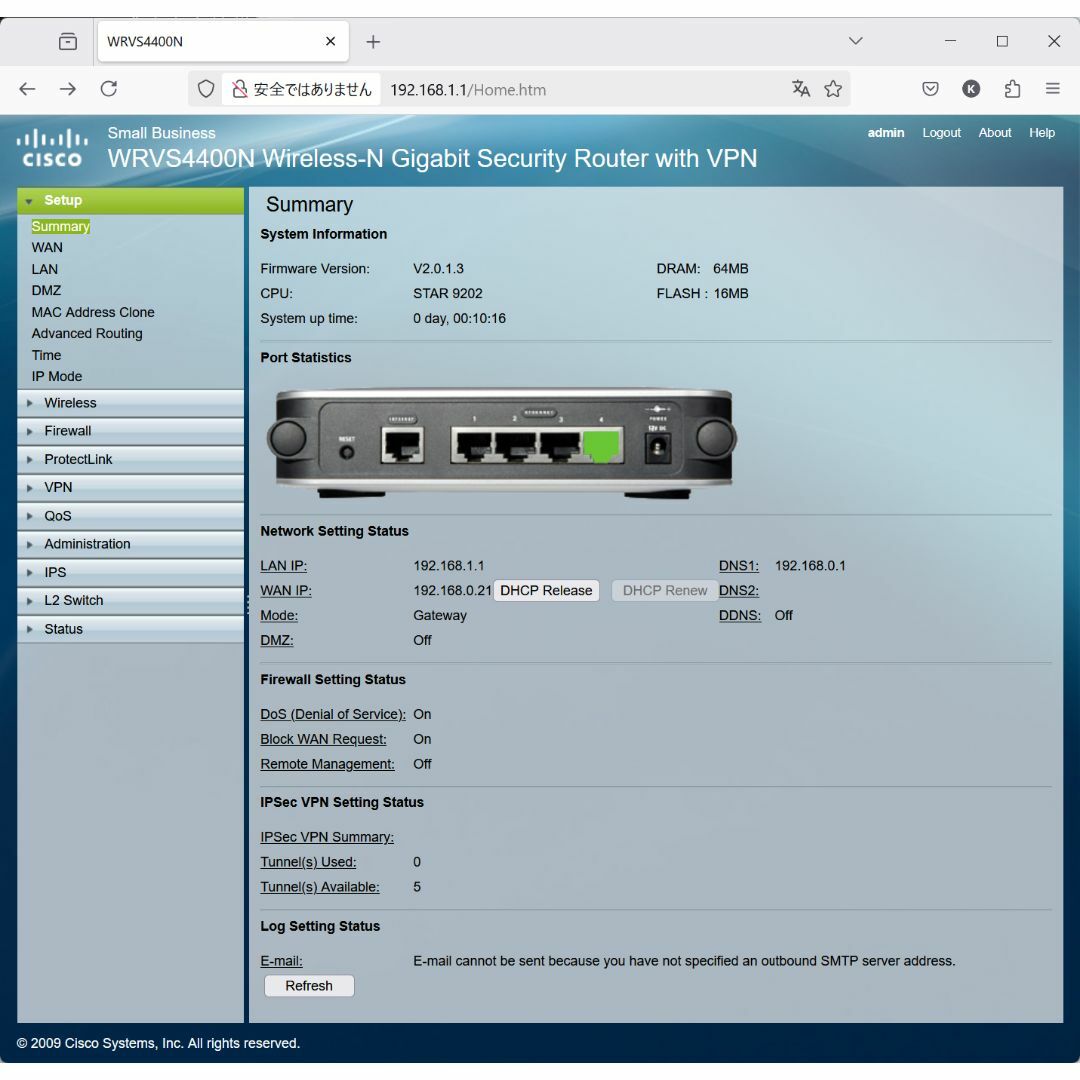The image size is (1080, 1080).
Task: Click the green LAN port 4 on router image
Action: pos(603,445)
